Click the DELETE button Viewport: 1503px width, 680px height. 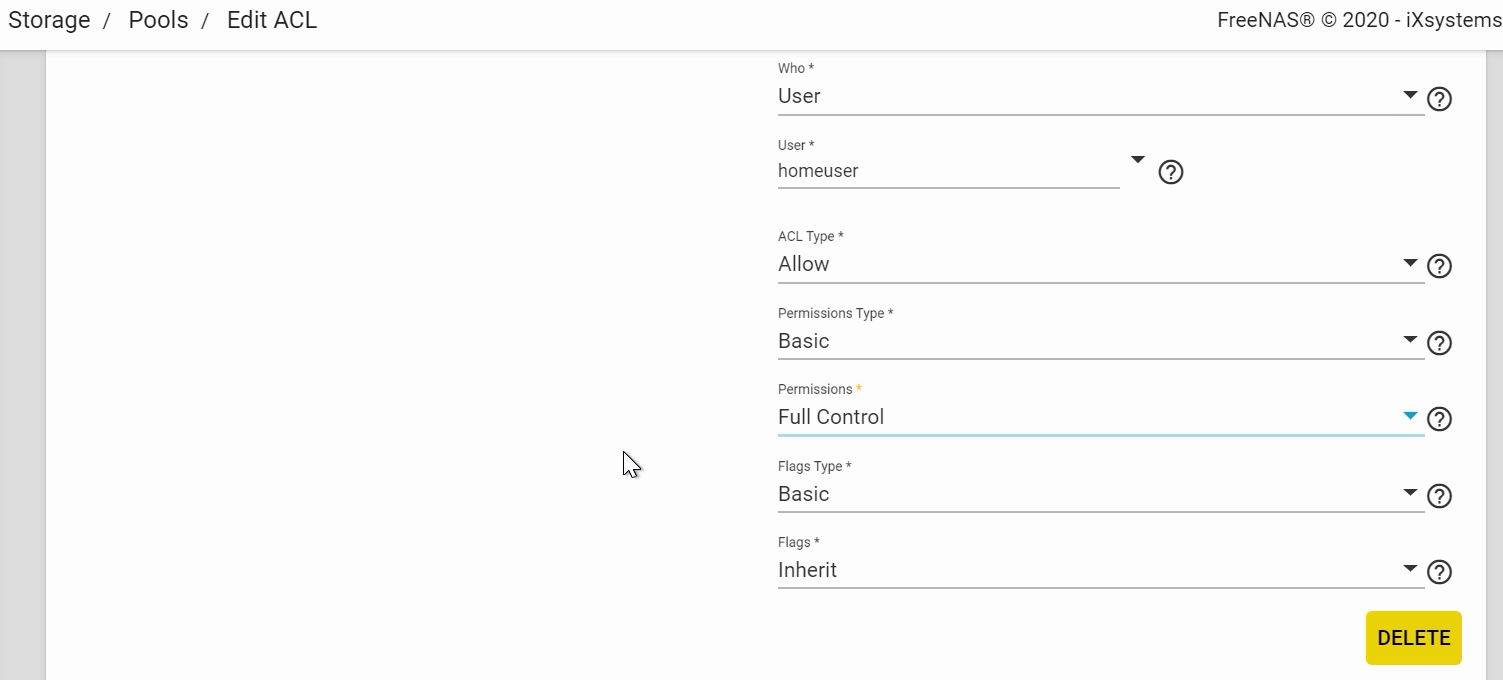(1413, 638)
